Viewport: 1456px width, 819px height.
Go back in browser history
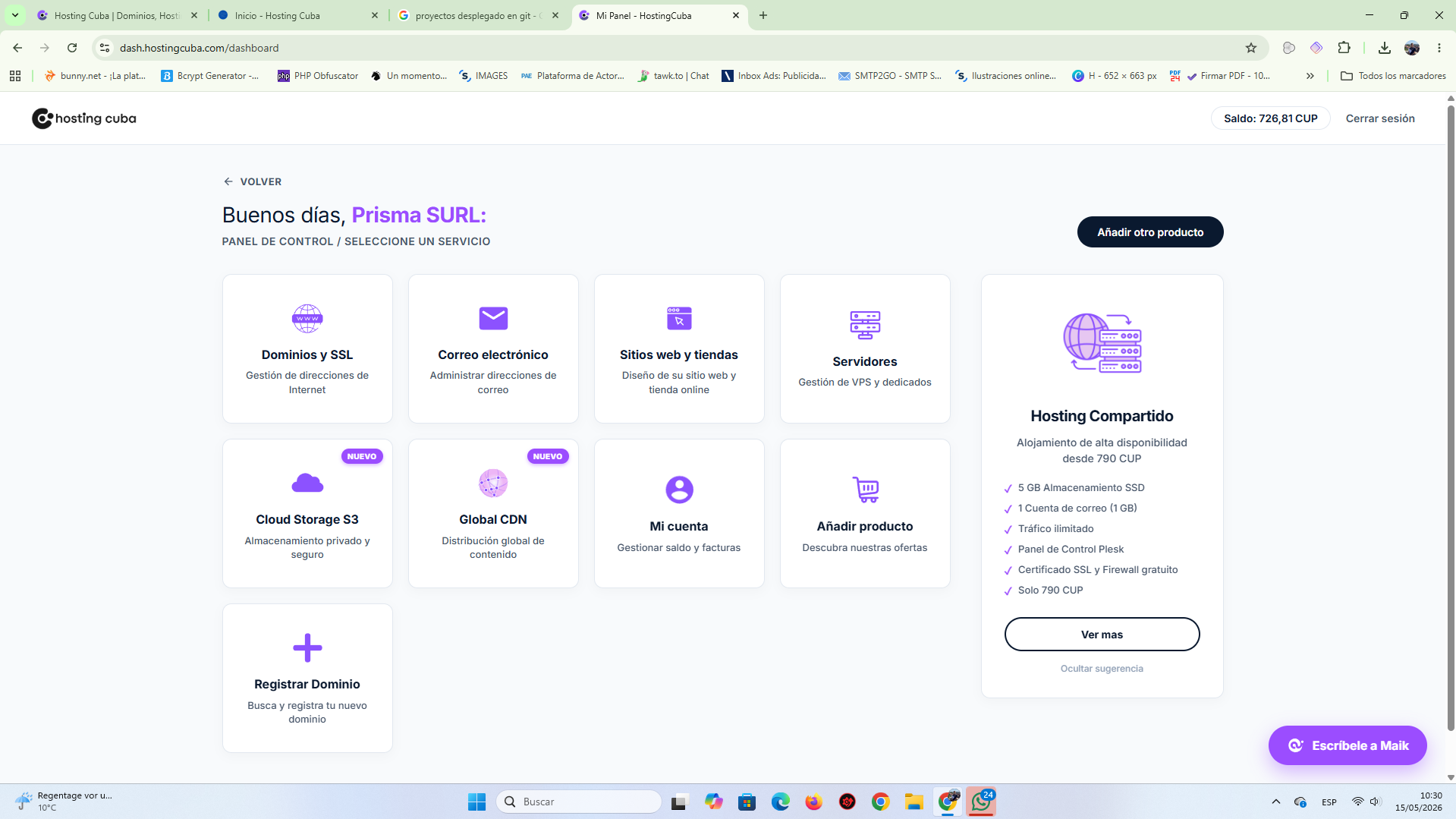point(17,48)
